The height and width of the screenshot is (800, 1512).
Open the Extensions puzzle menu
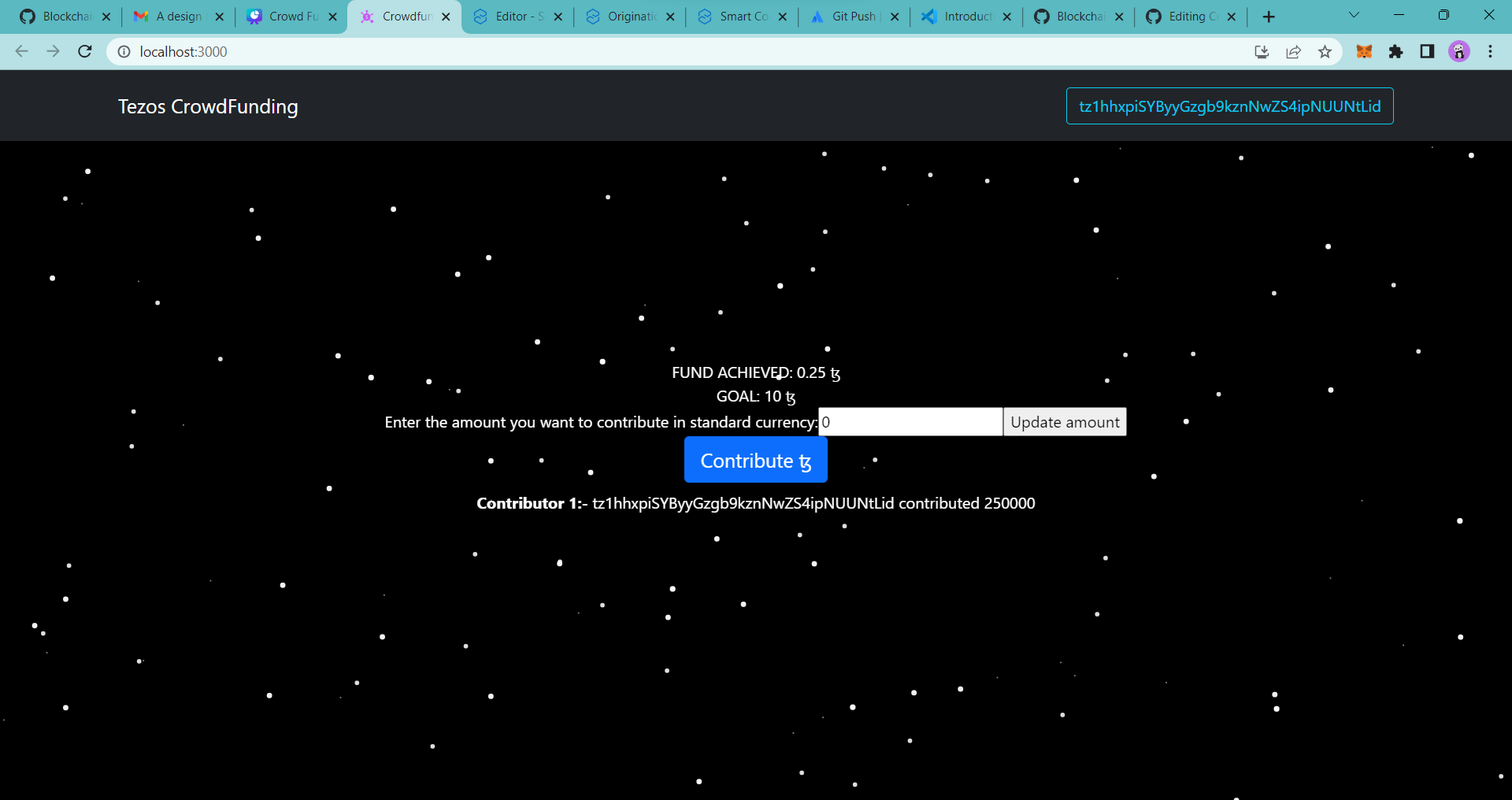coord(1397,51)
